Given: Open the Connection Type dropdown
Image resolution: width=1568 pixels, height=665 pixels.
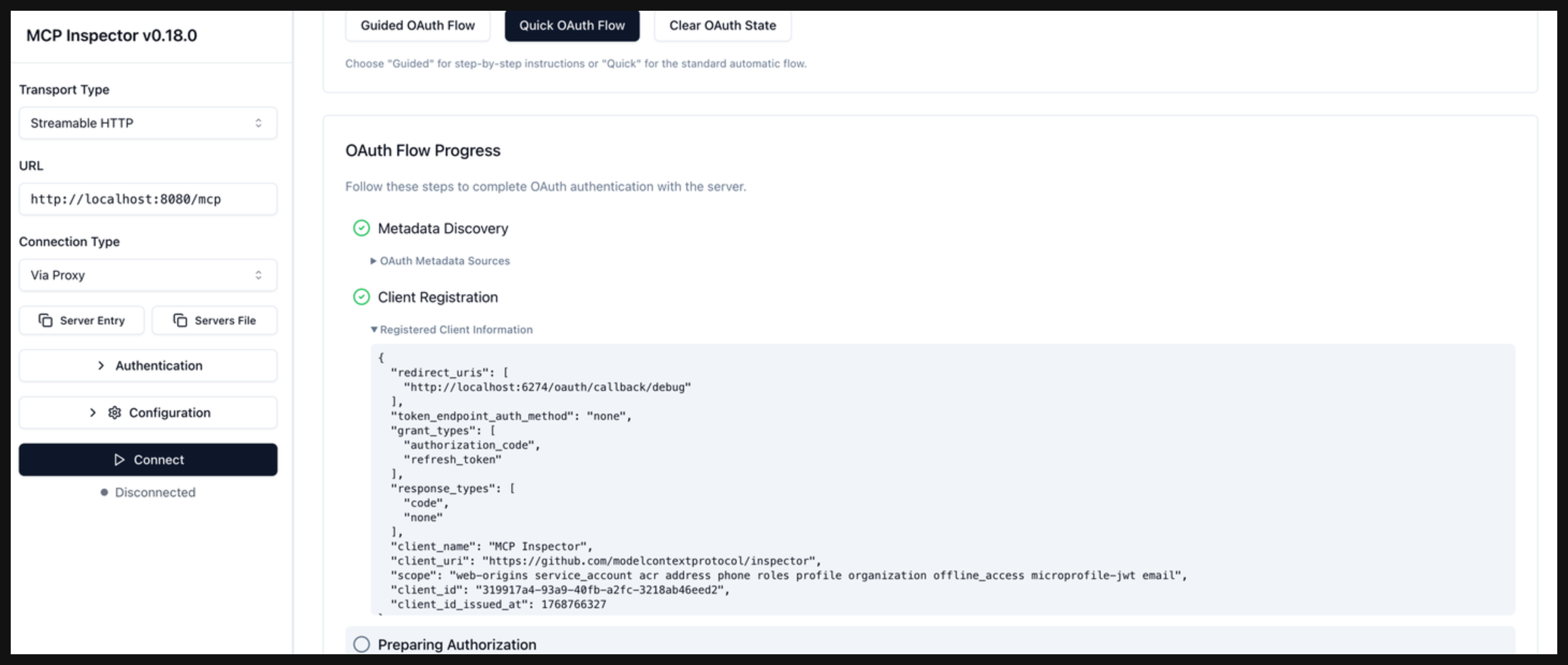Looking at the screenshot, I should tap(148, 275).
